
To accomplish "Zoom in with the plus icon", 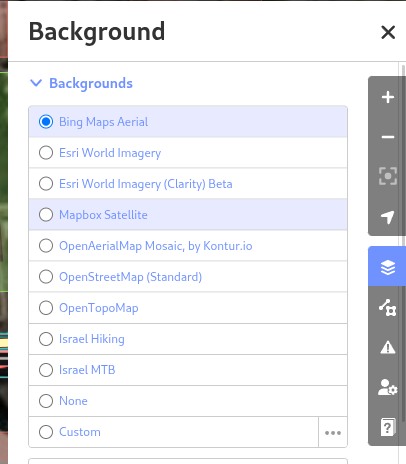I will pyautogui.click(x=387, y=97).
